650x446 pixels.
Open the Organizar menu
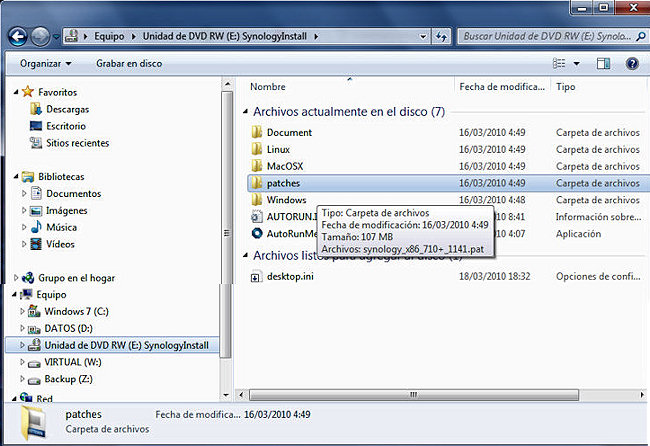[46, 63]
